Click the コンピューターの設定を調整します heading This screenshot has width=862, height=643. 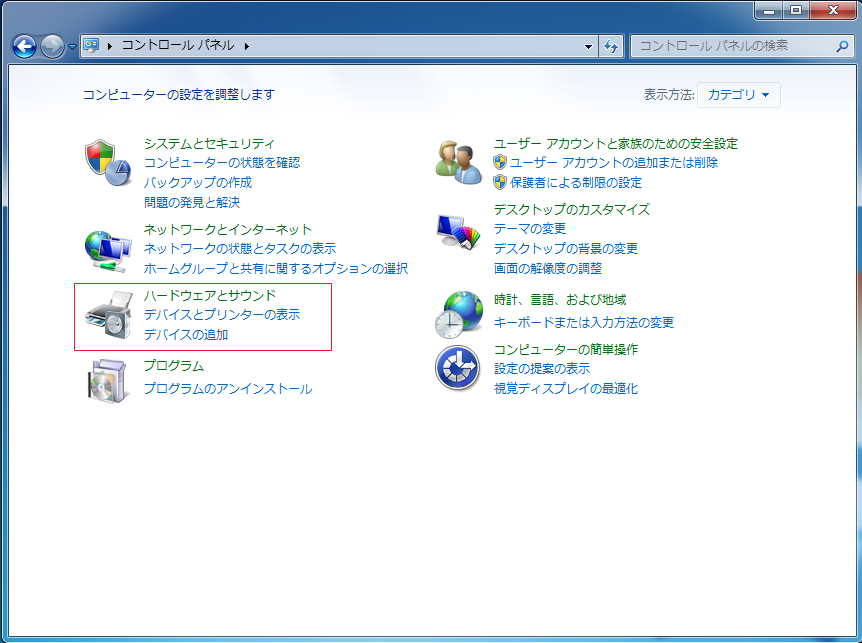click(x=179, y=95)
